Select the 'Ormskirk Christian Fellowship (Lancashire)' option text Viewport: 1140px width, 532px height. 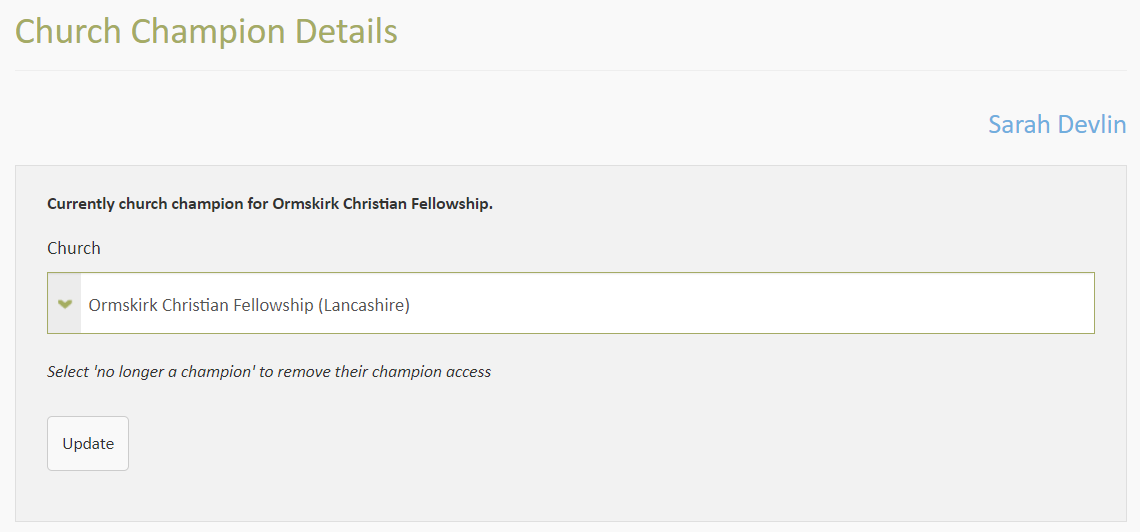(249, 305)
